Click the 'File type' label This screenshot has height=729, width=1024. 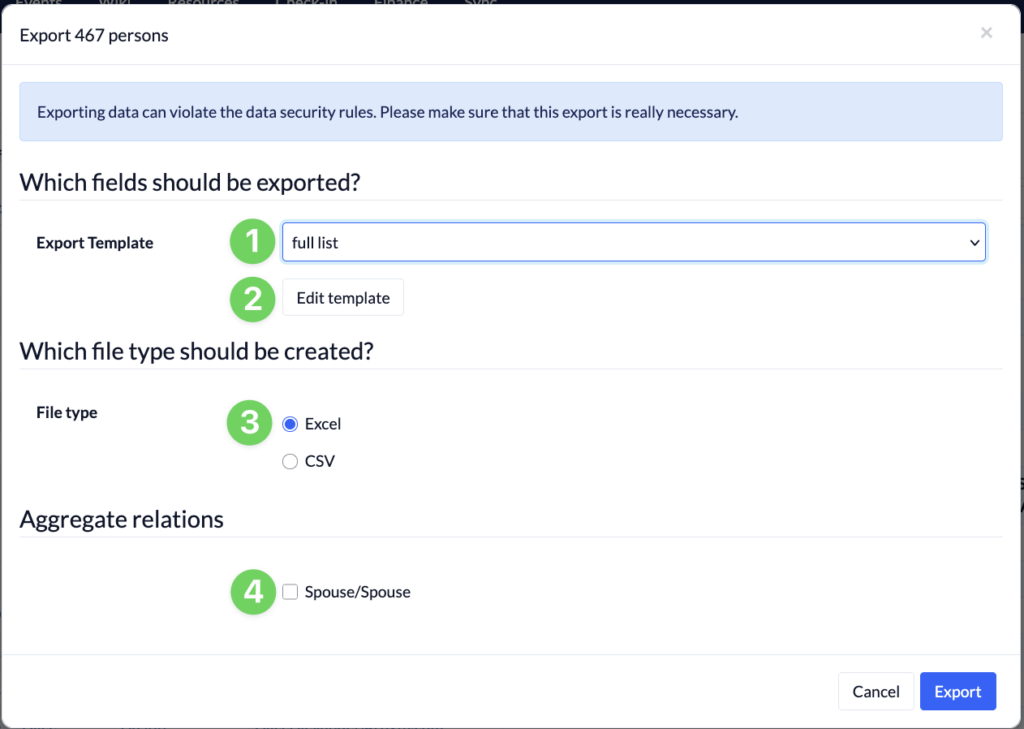[x=67, y=412]
